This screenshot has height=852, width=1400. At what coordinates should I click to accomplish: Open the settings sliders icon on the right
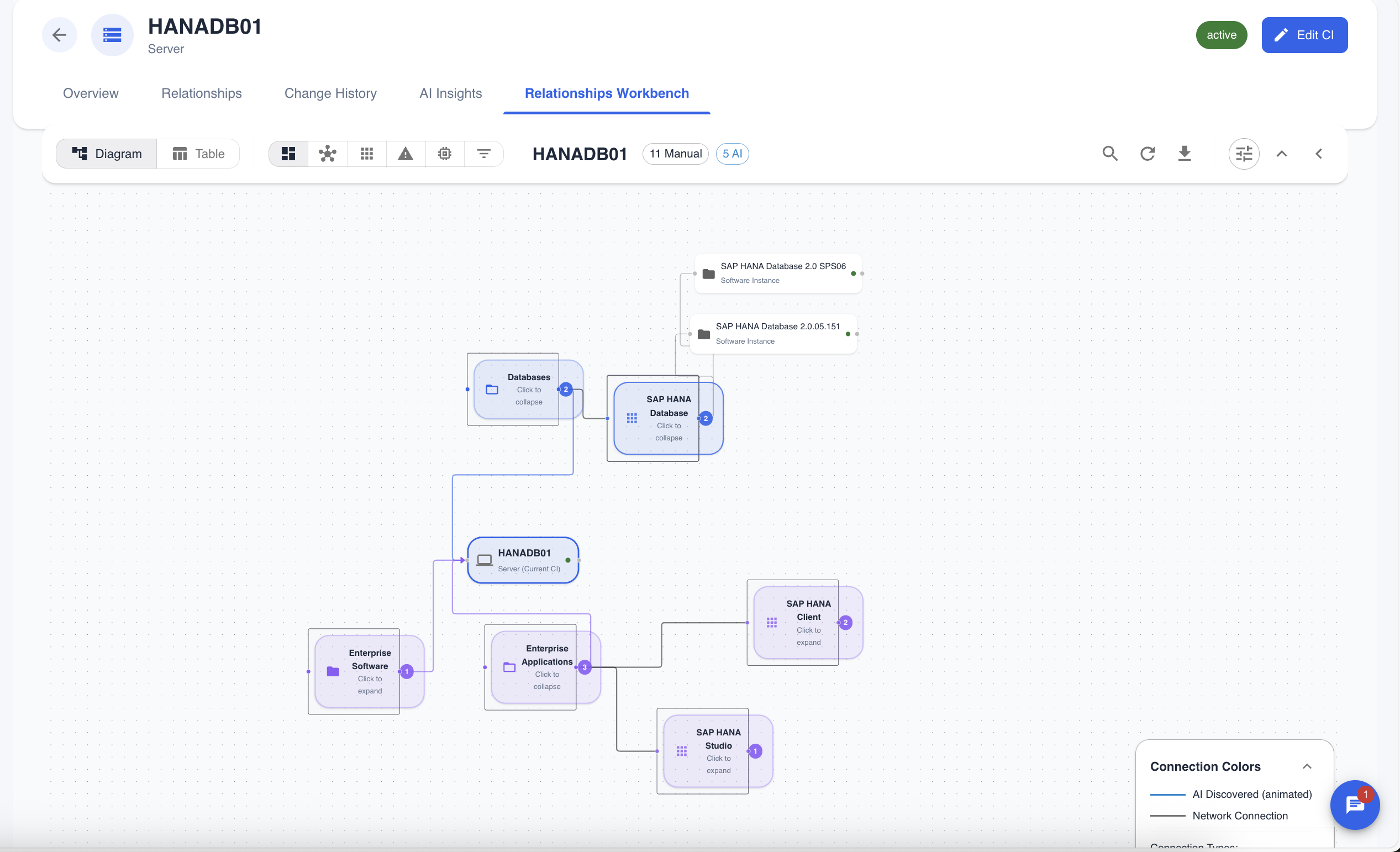tap(1244, 154)
